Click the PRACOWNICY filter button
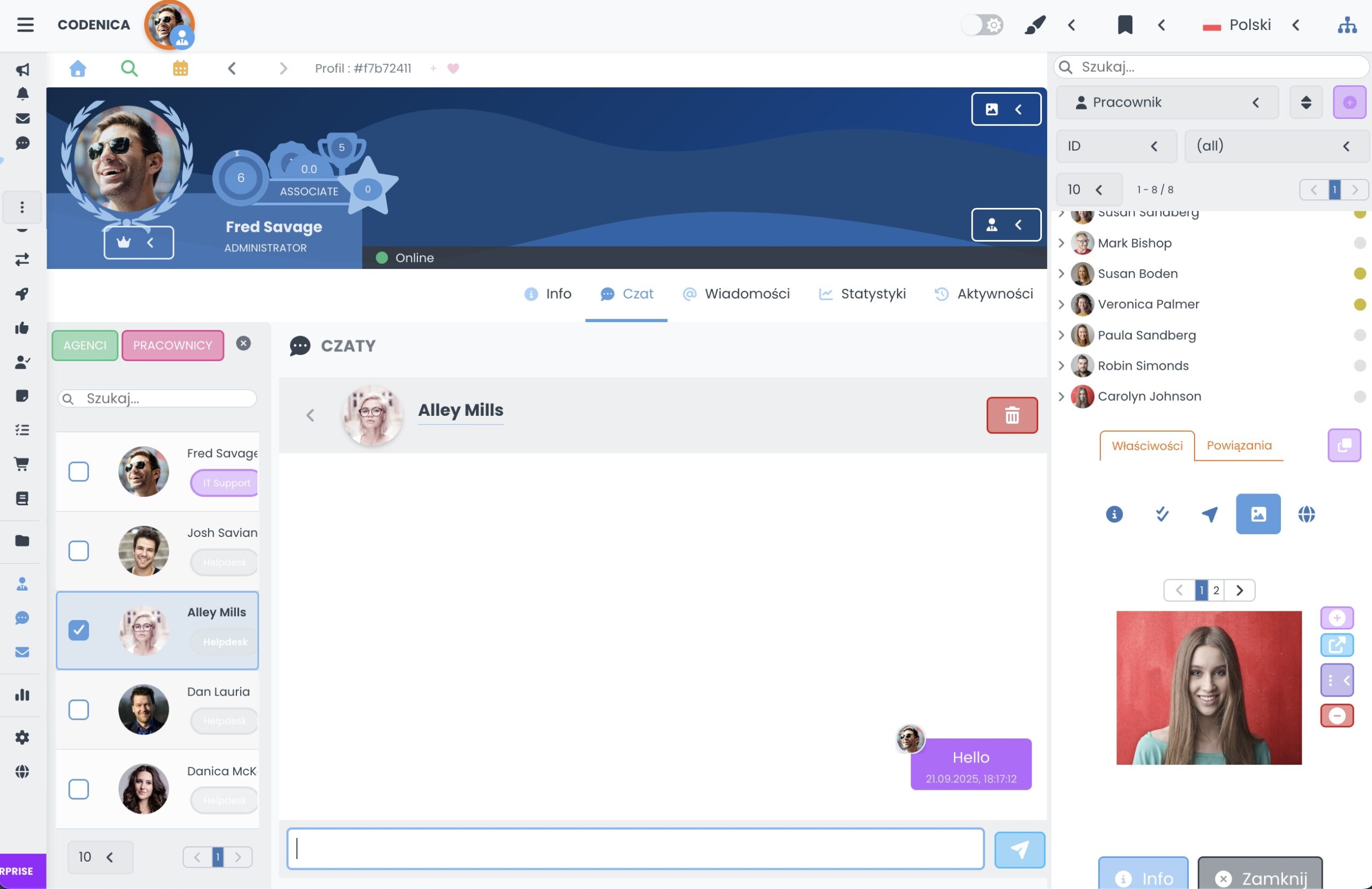Screen dimensions: 1372x889 [x=173, y=345]
